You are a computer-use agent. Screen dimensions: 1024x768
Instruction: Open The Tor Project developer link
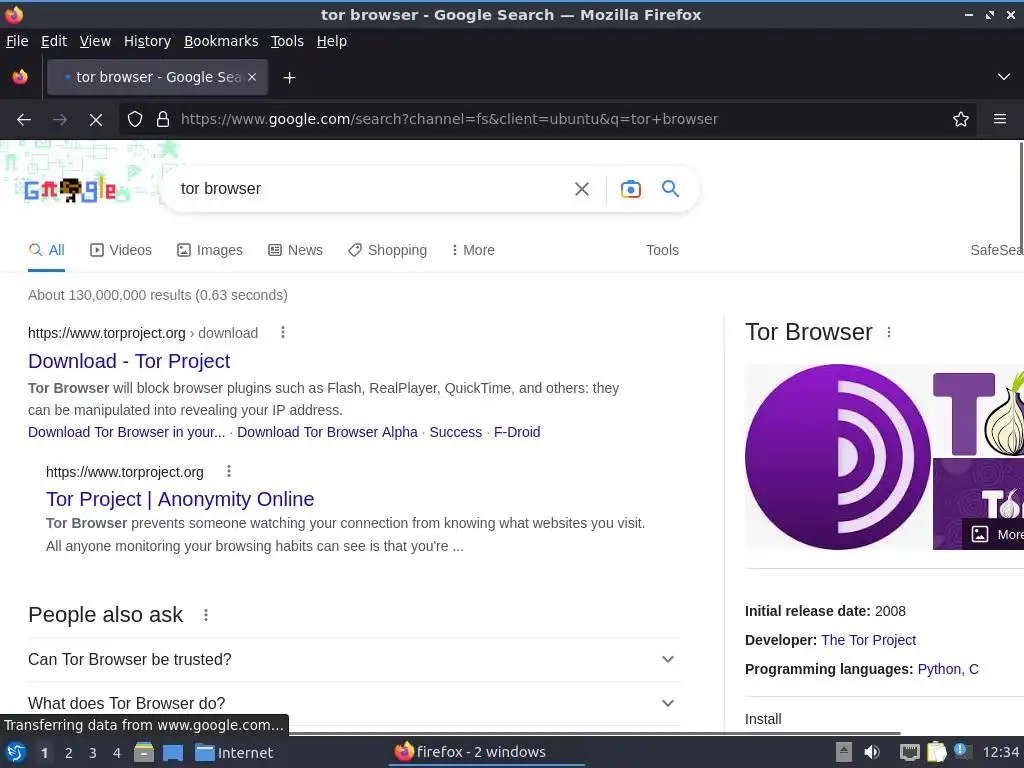click(x=868, y=640)
